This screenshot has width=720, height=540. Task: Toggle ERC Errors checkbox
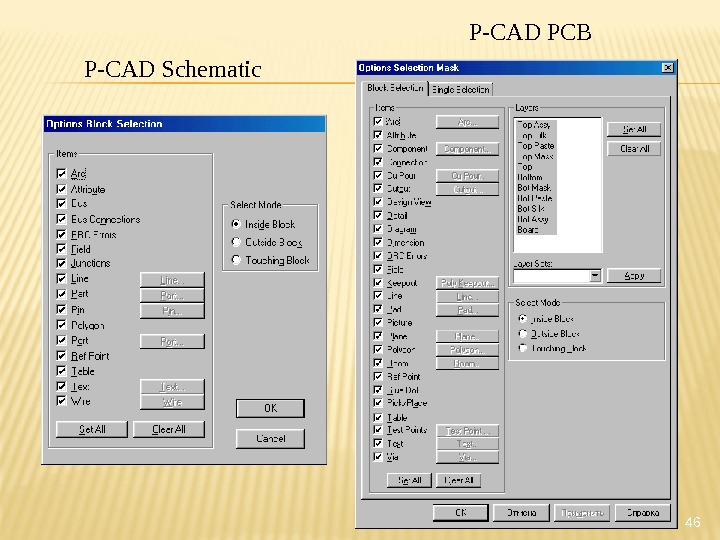coord(61,235)
